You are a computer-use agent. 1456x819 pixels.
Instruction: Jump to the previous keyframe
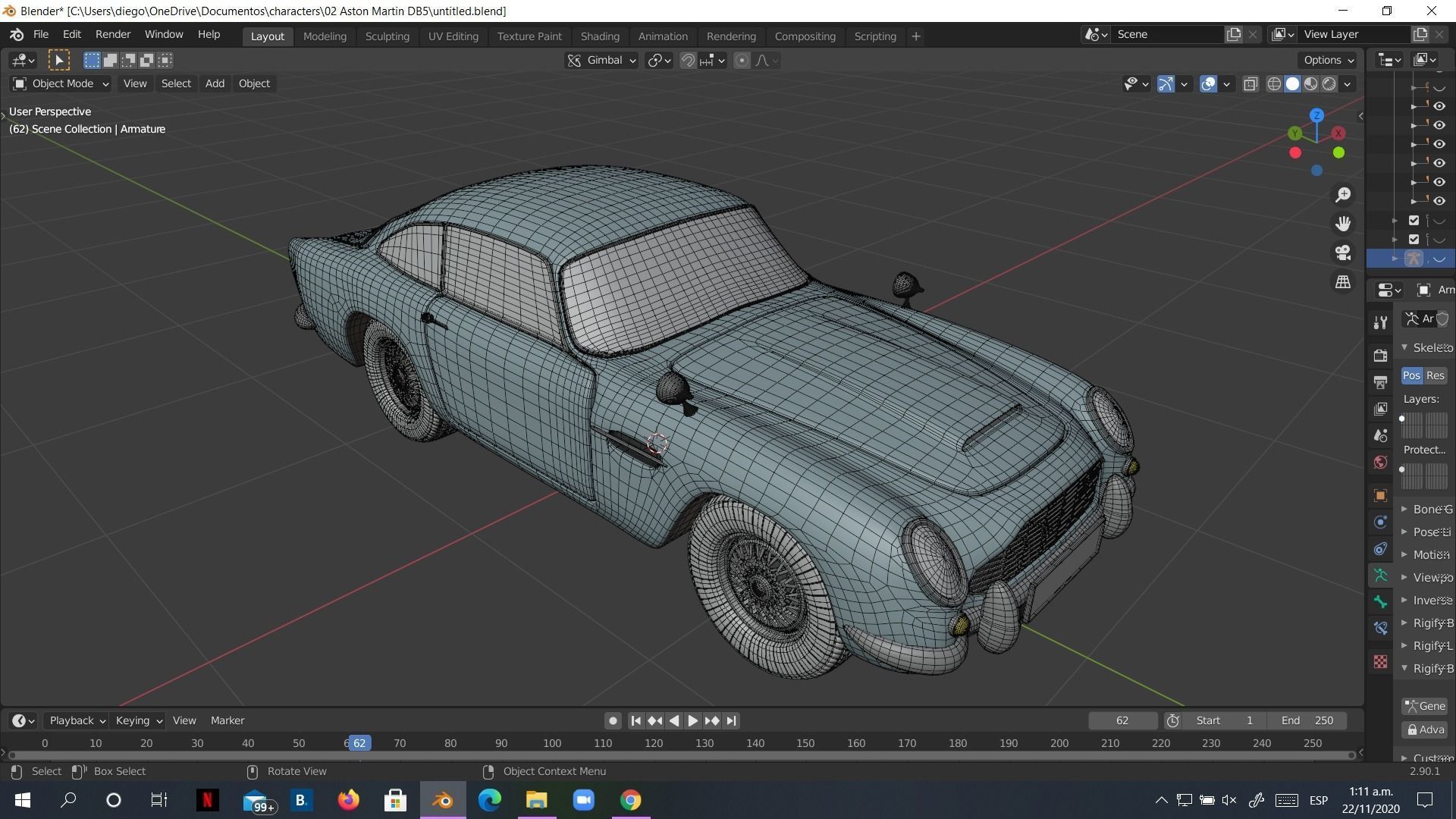click(655, 720)
